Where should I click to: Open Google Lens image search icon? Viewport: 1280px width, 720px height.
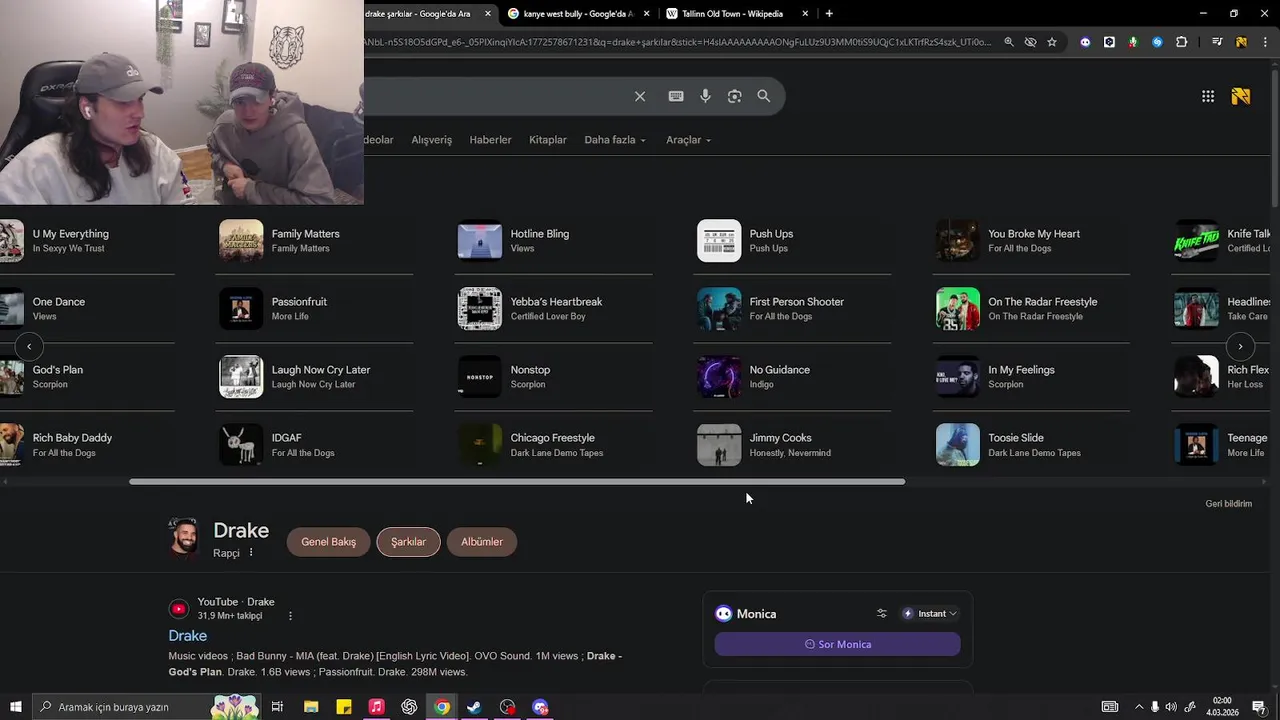[x=734, y=96]
